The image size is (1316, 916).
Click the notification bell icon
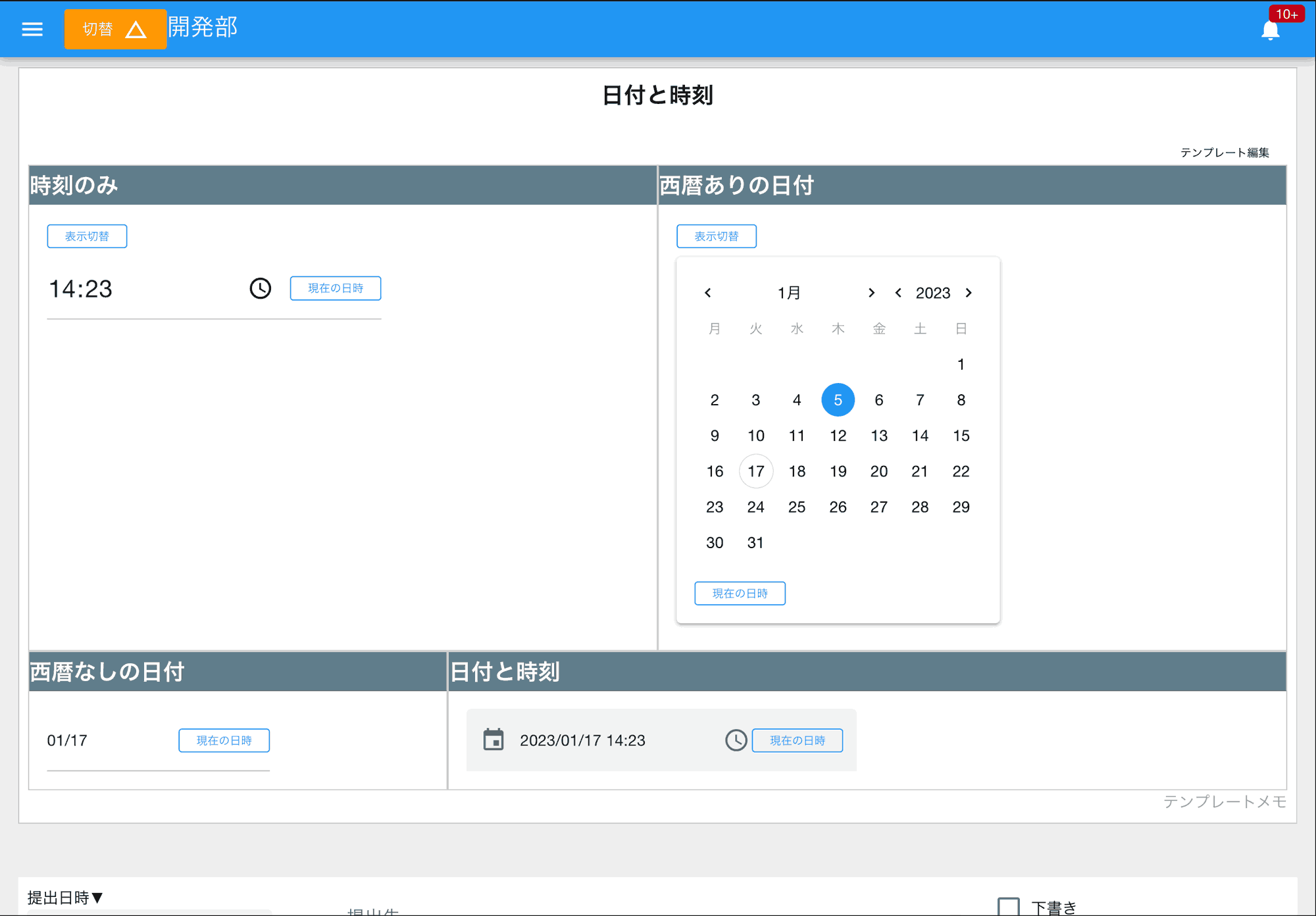(1270, 30)
